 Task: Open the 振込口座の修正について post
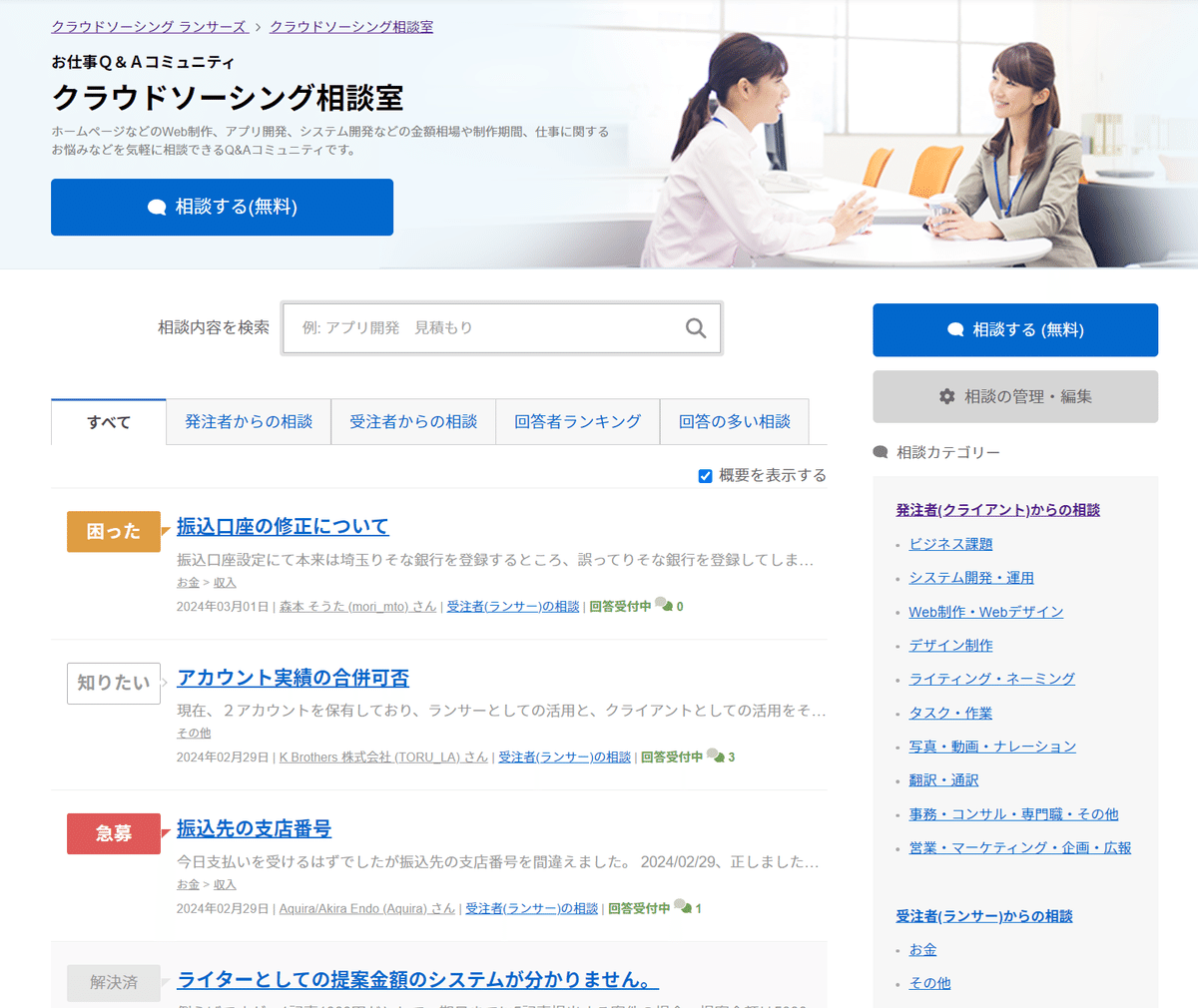pos(283,526)
